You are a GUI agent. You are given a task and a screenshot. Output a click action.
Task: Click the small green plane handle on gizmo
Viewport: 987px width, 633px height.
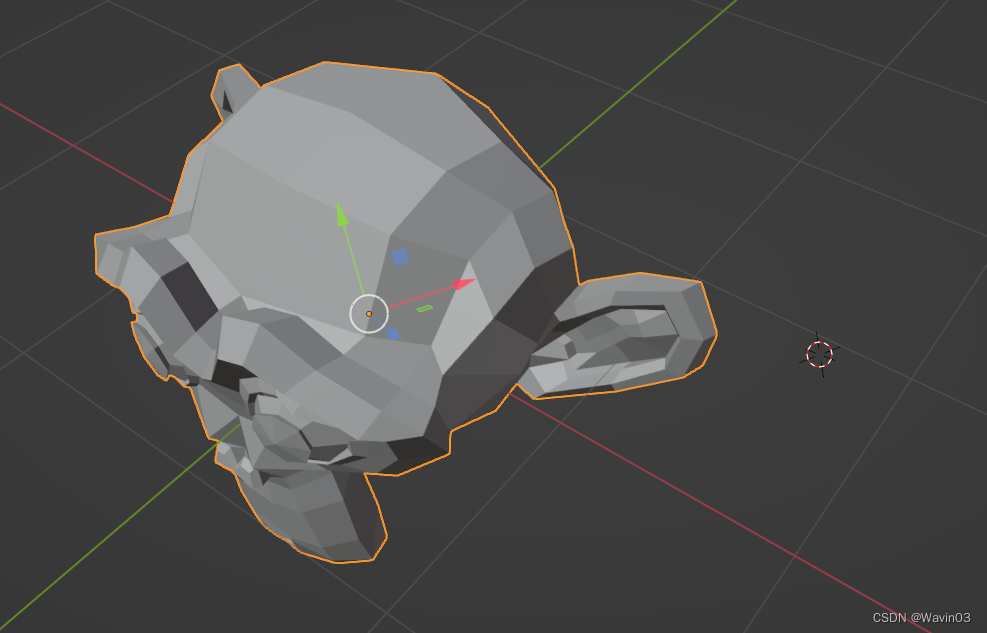click(425, 308)
